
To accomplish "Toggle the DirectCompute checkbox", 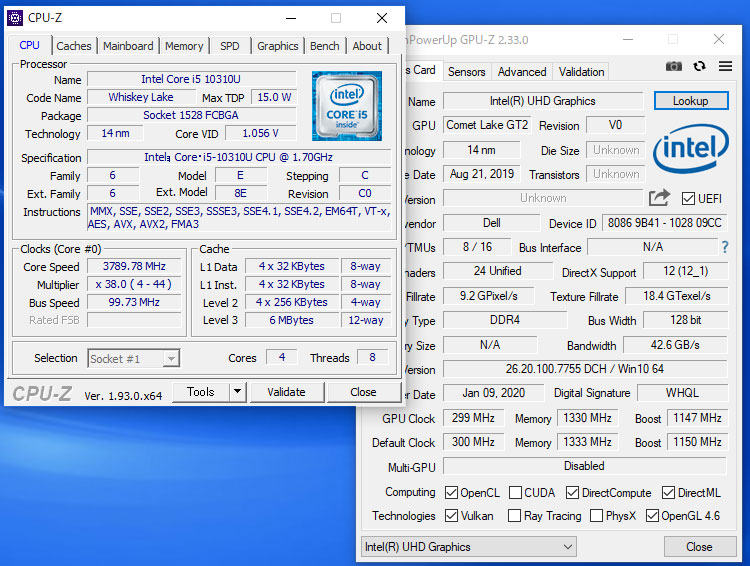I will point(572,492).
